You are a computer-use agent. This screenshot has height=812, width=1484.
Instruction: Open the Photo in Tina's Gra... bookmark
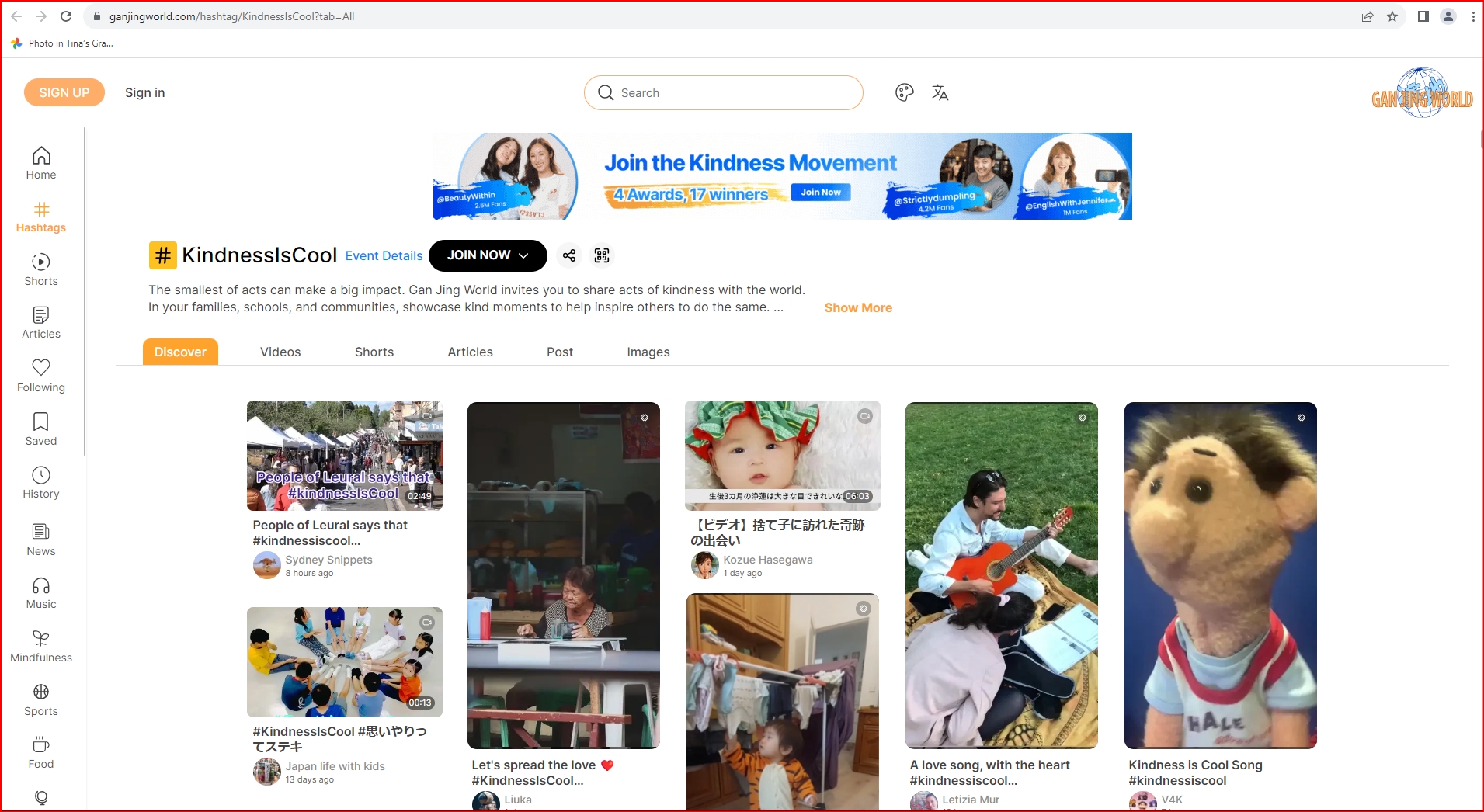click(63, 43)
